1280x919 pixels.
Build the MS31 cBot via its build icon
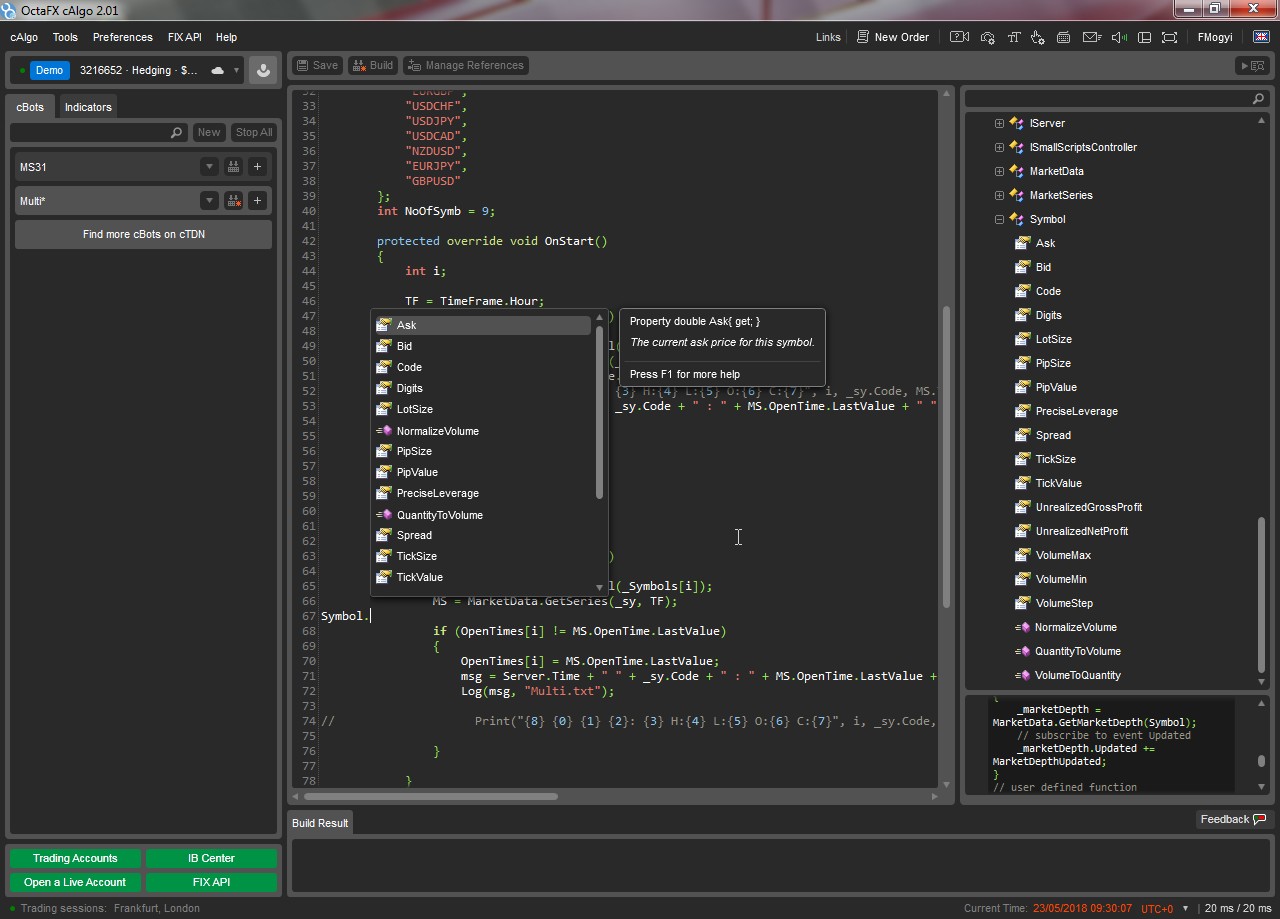click(x=233, y=167)
